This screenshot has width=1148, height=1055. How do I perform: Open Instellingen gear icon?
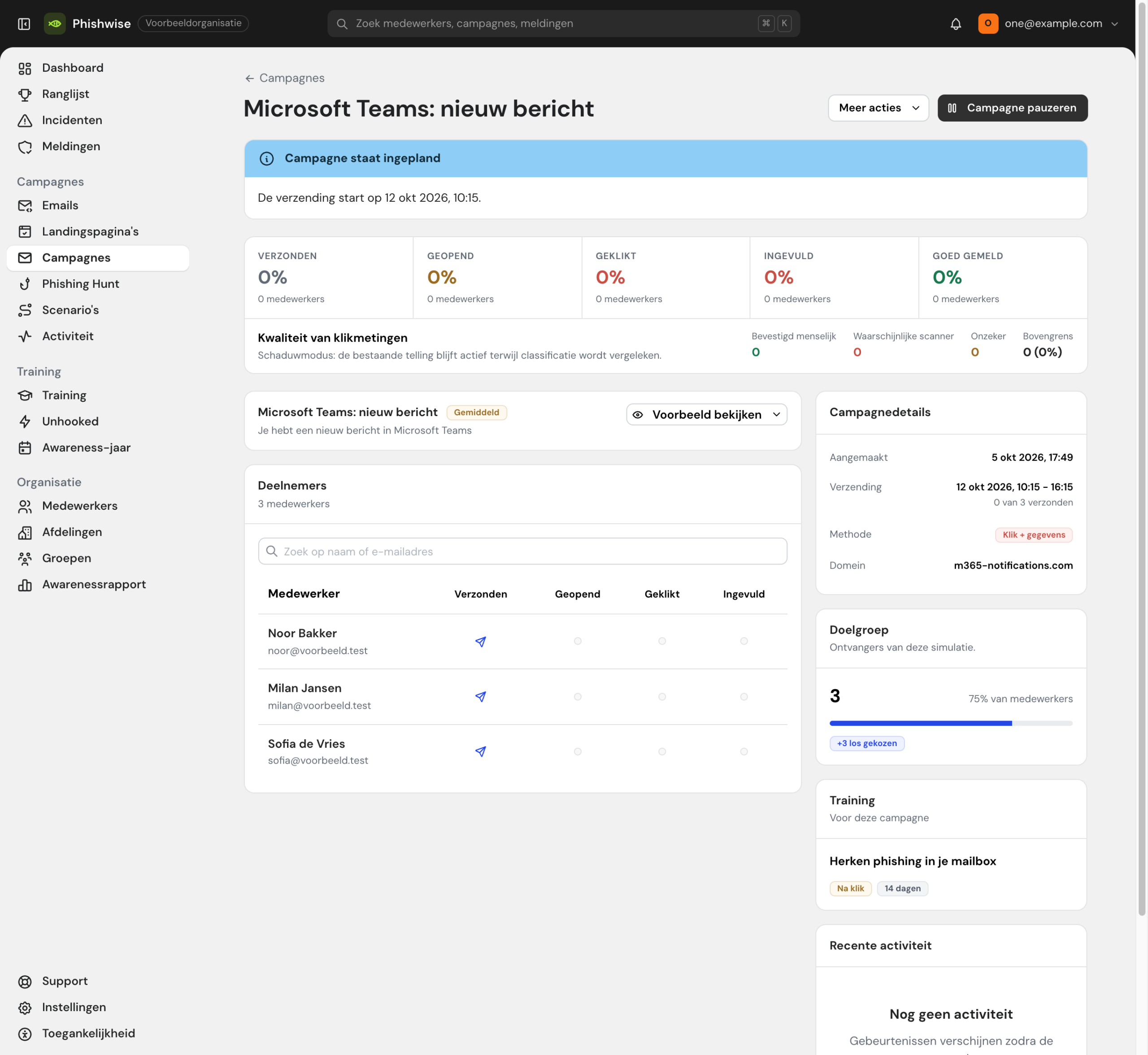25,1007
